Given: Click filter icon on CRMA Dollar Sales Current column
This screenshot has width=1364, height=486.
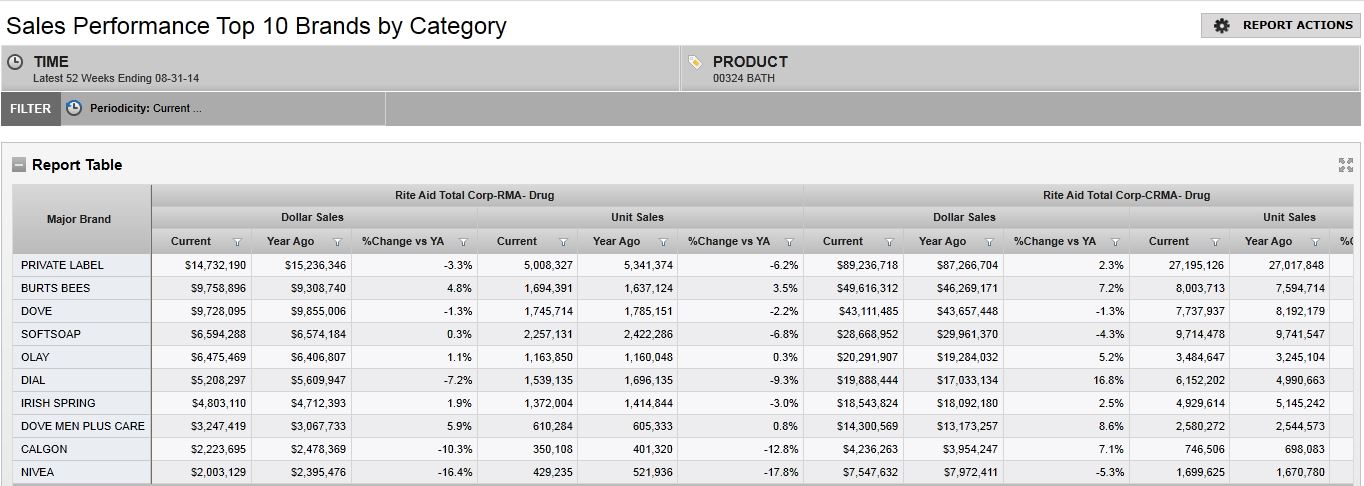Looking at the screenshot, I should click(889, 242).
